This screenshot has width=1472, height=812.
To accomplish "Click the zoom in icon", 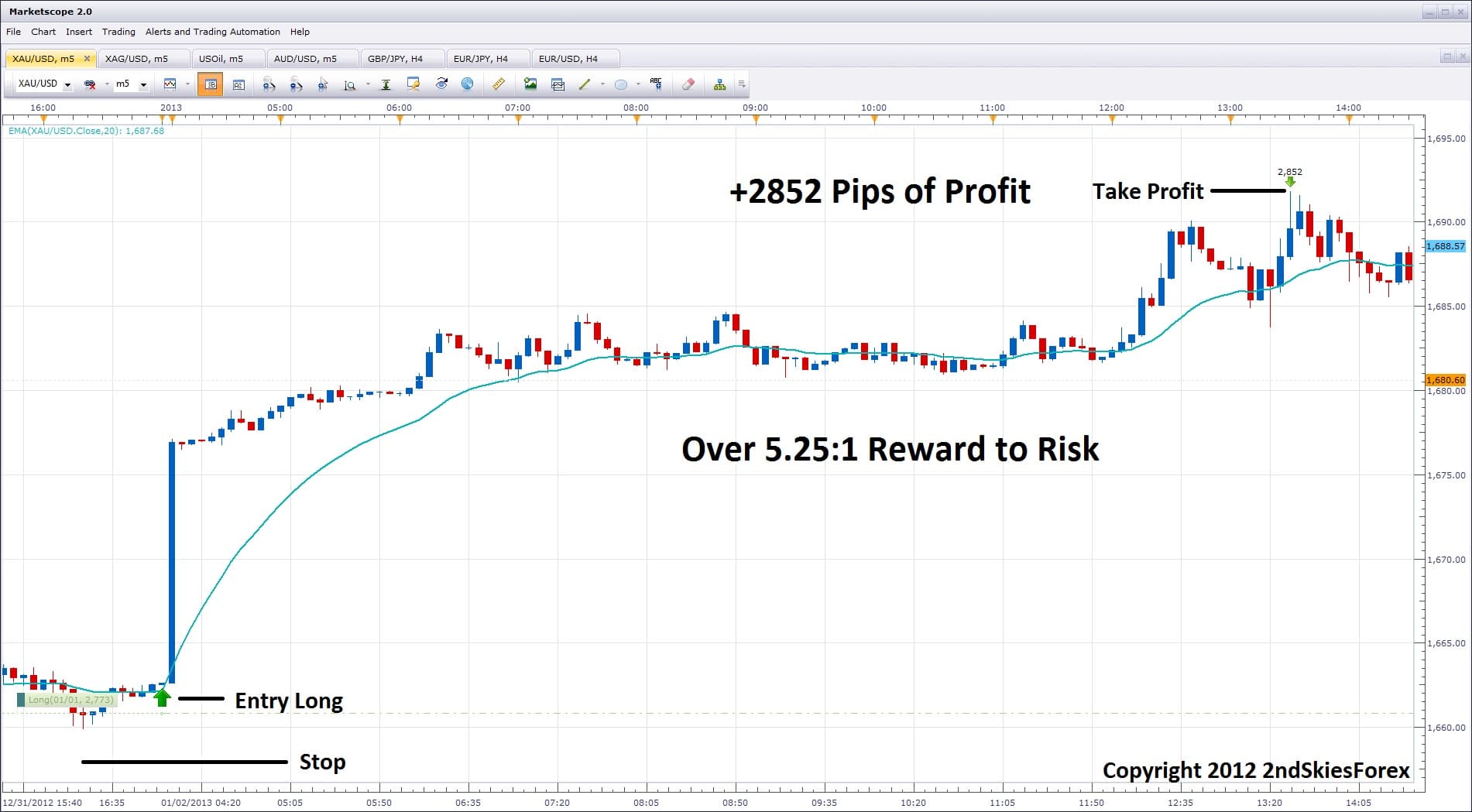I will coord(269,84).
